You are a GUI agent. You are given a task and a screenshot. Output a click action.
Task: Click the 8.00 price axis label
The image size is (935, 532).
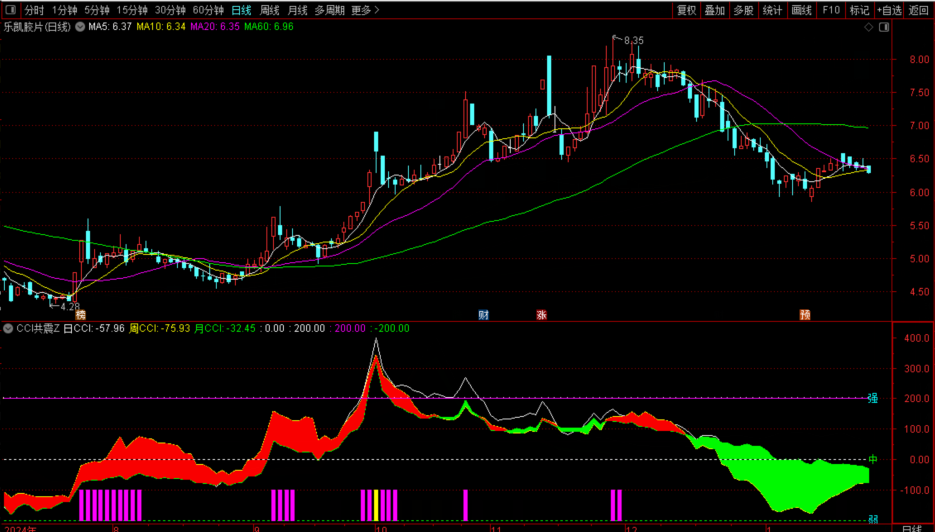tap(919, 60)
